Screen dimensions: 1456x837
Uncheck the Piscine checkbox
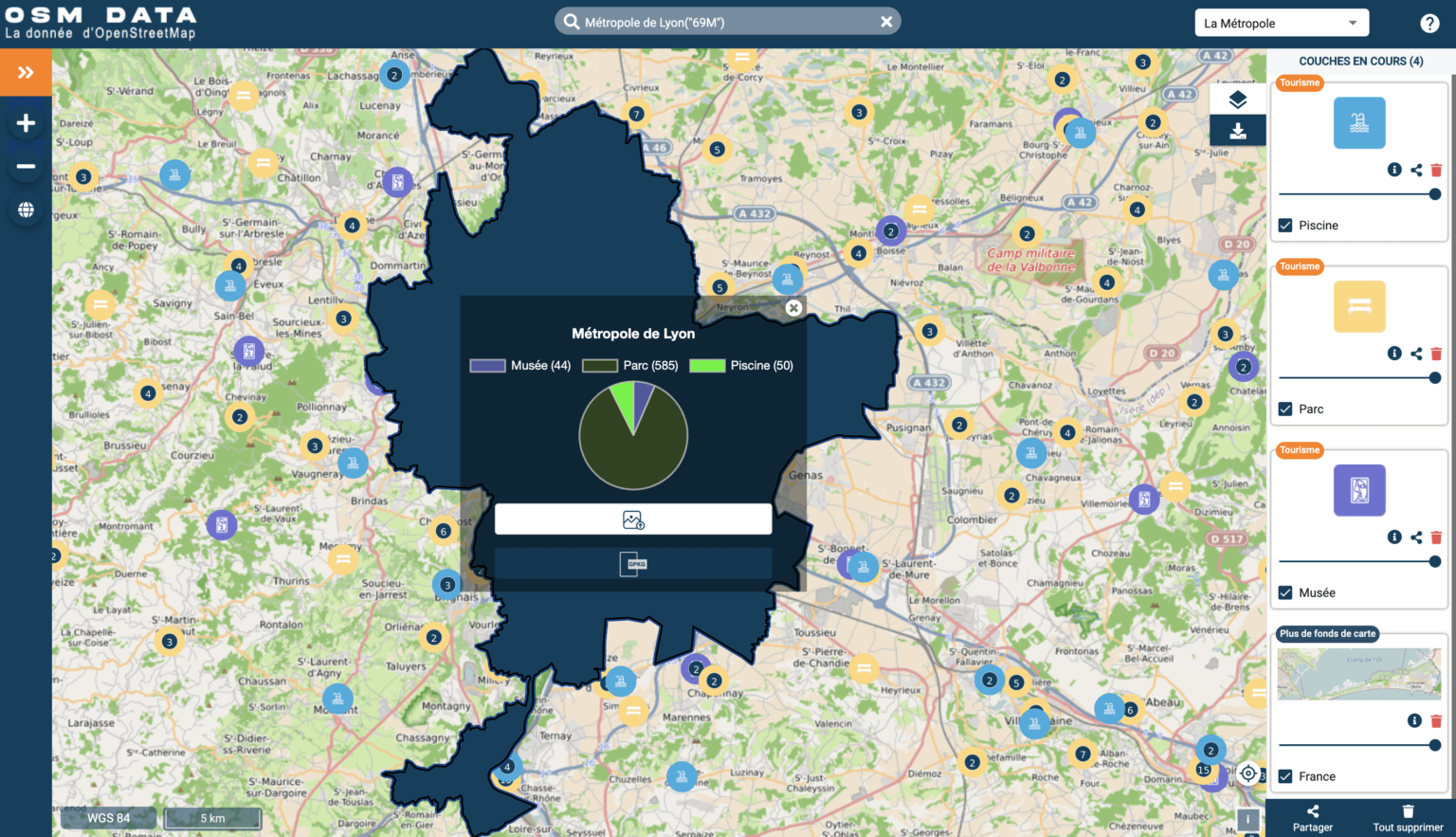(1285, 225)
